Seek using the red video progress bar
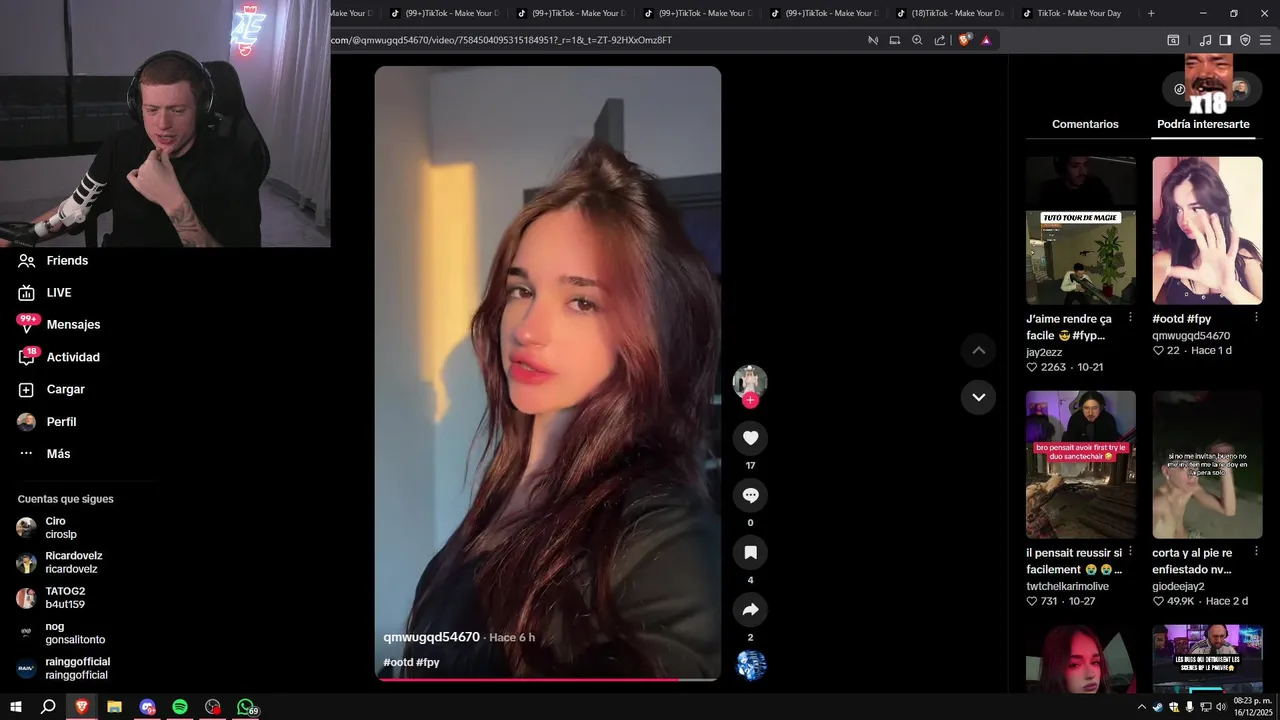 [547, 679]
